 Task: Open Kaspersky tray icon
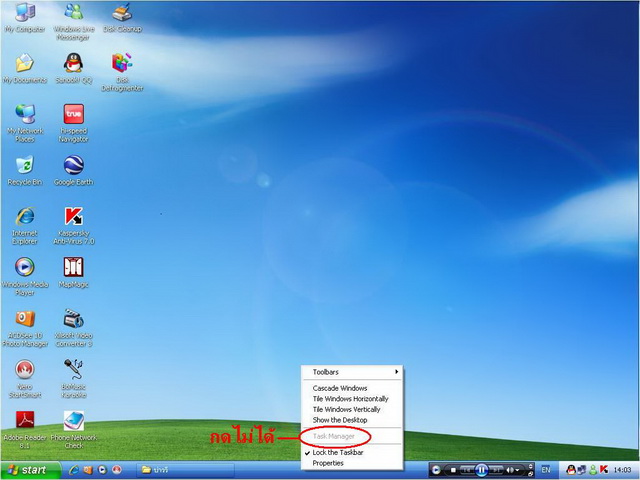[604, 470]
